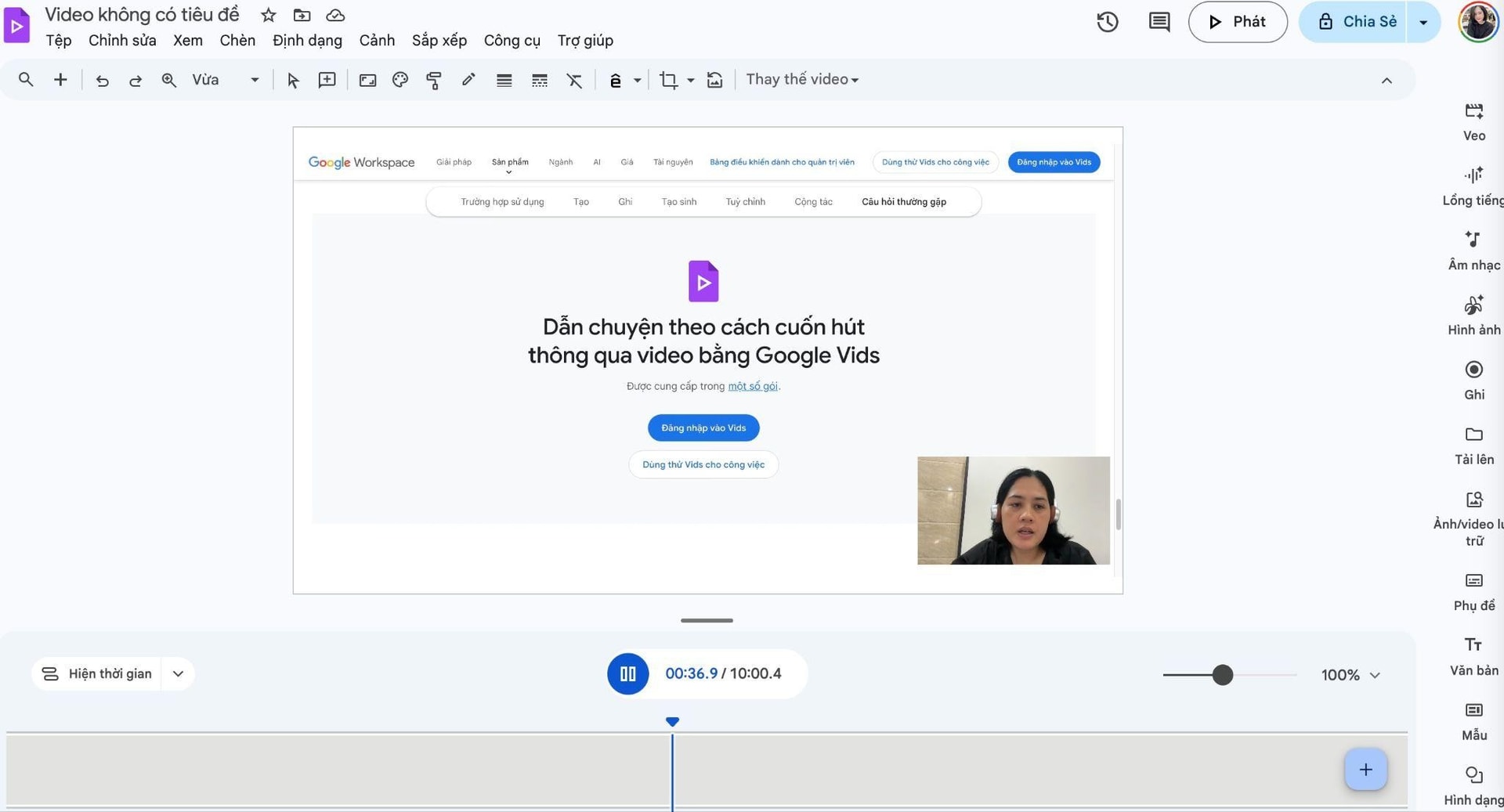Open the Veo panel
The height and width of the screenshot is (812, 1504).
pos(1474,122)
